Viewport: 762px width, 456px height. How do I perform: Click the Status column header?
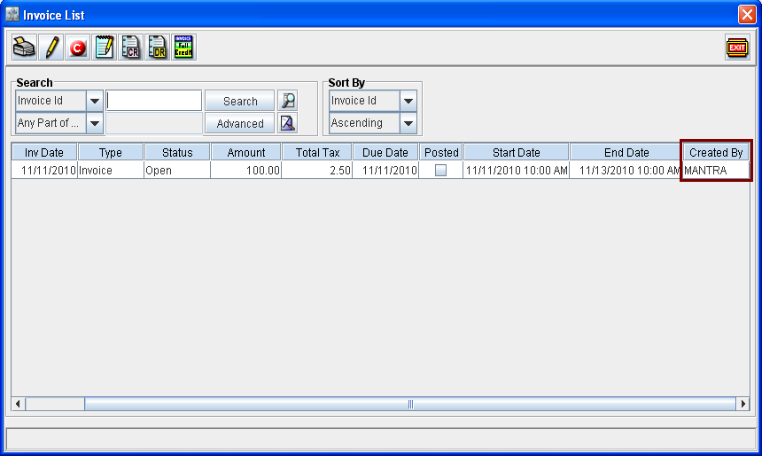pyautogui.click(x=177, y=152)
